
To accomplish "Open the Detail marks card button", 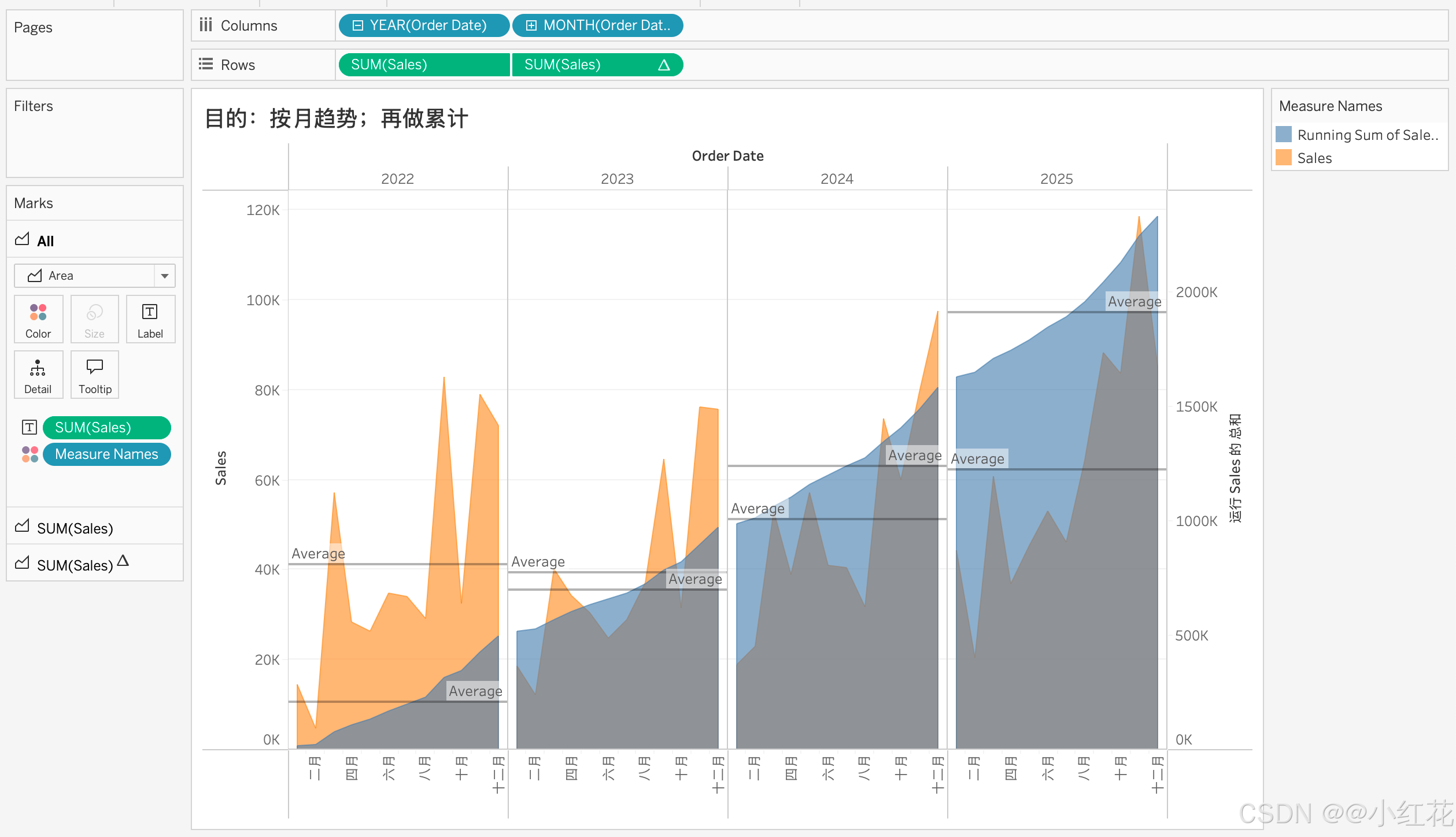I will tap(38, 375).
